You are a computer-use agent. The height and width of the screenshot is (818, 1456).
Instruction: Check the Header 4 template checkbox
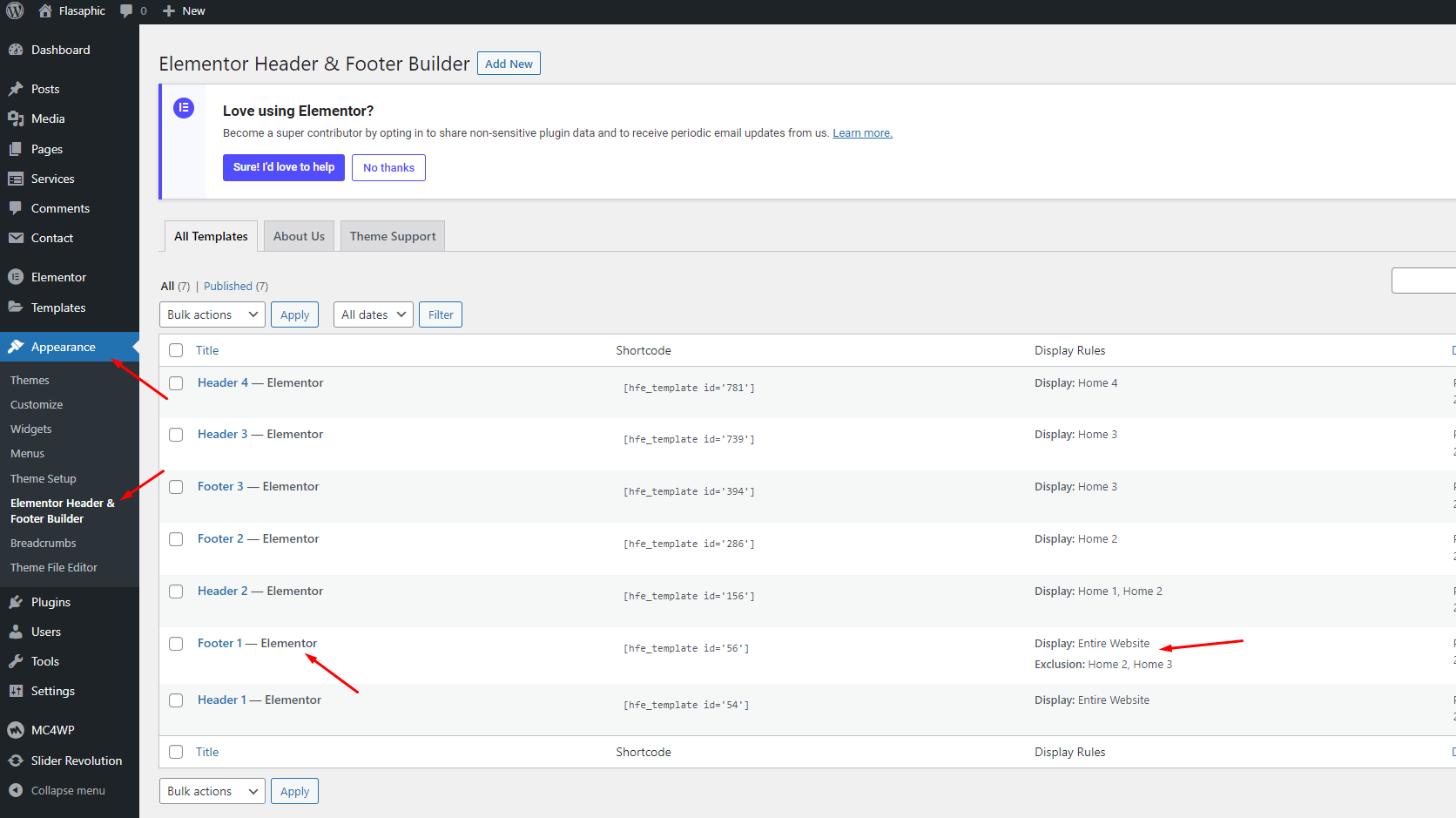[176, 383]
